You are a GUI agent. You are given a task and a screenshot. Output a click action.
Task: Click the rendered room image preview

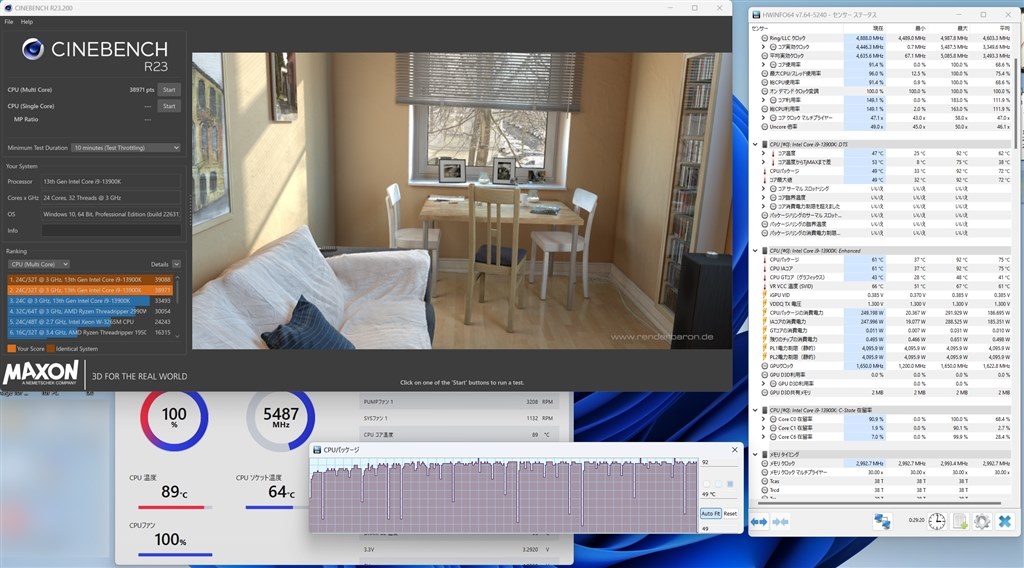(x=462, y=200)
